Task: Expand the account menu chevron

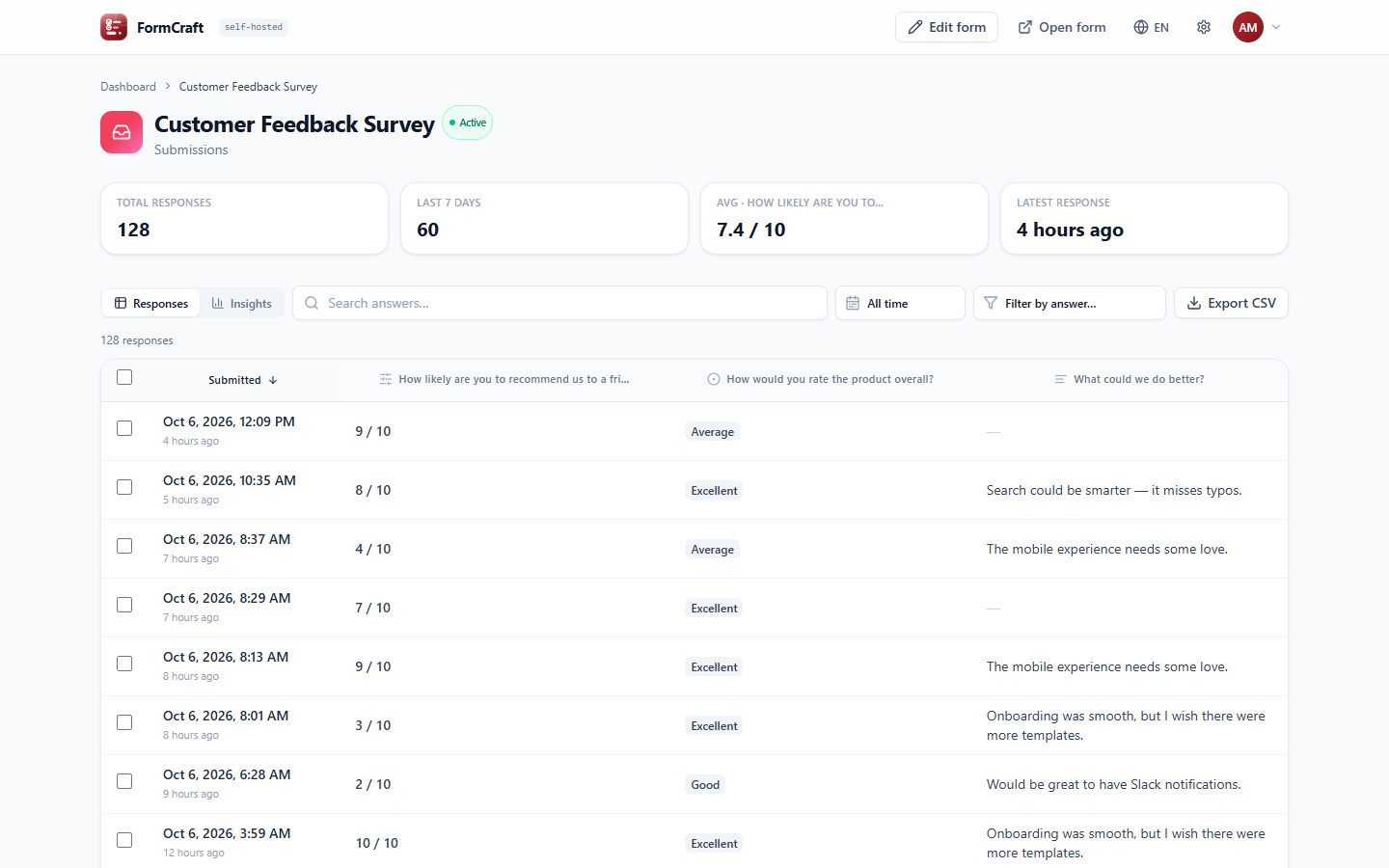Action: pos(1276,27)
